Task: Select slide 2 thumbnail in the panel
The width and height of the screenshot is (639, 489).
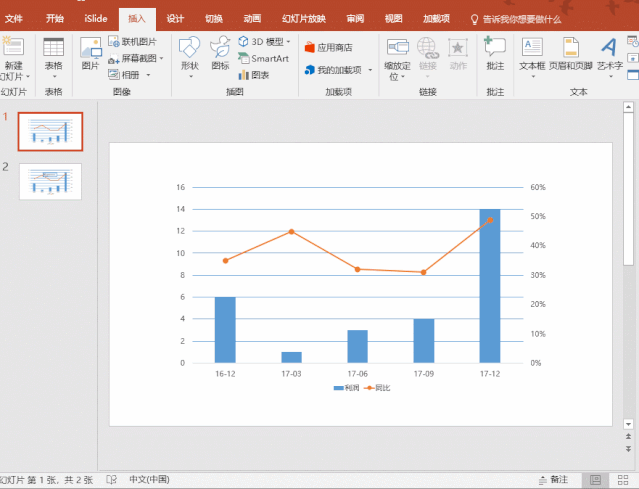Action: click(x=50, y=181)
